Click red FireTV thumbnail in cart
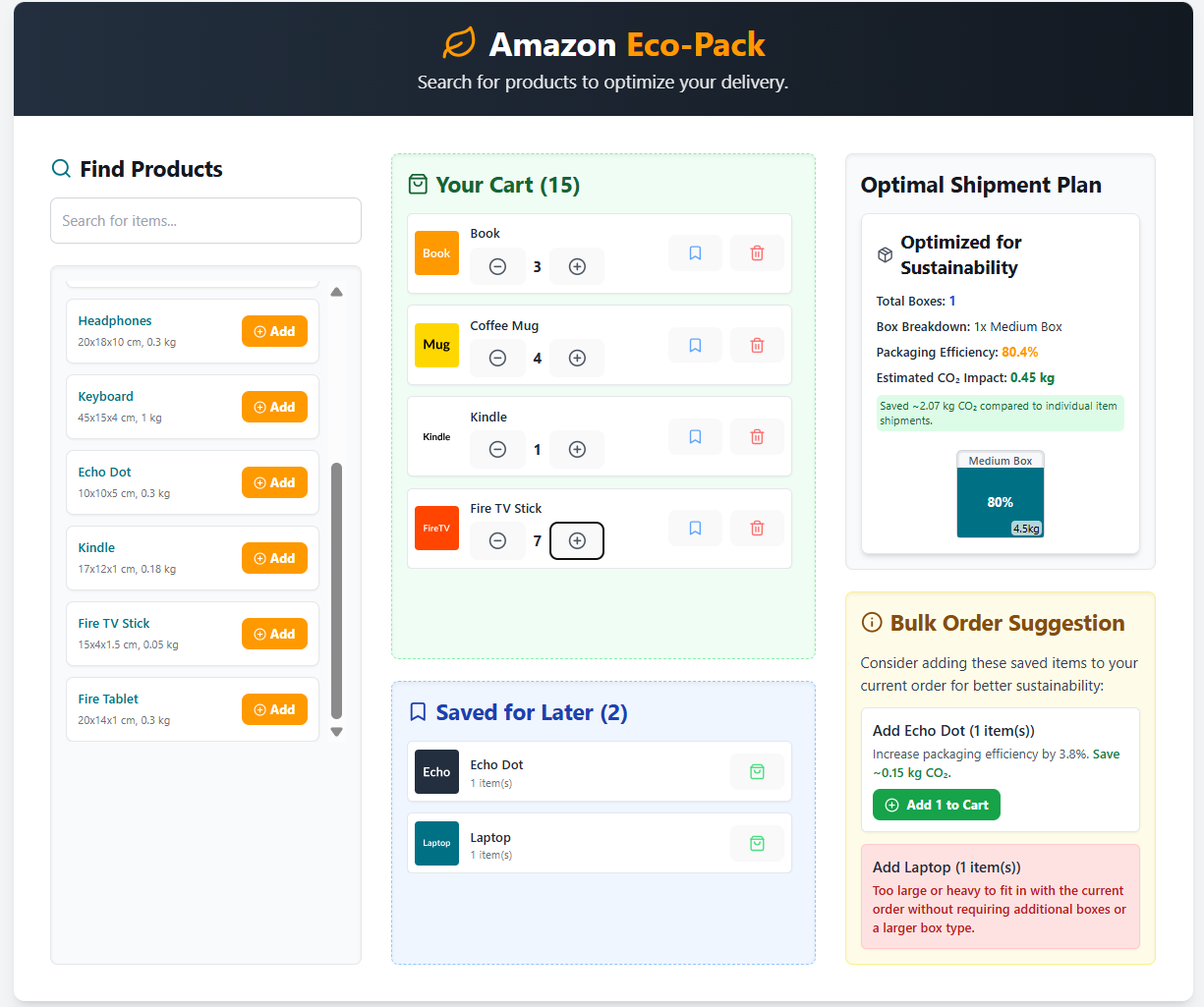Image resolution: width=1204 pixels, height=1007 pixels. tap(436, 528)
